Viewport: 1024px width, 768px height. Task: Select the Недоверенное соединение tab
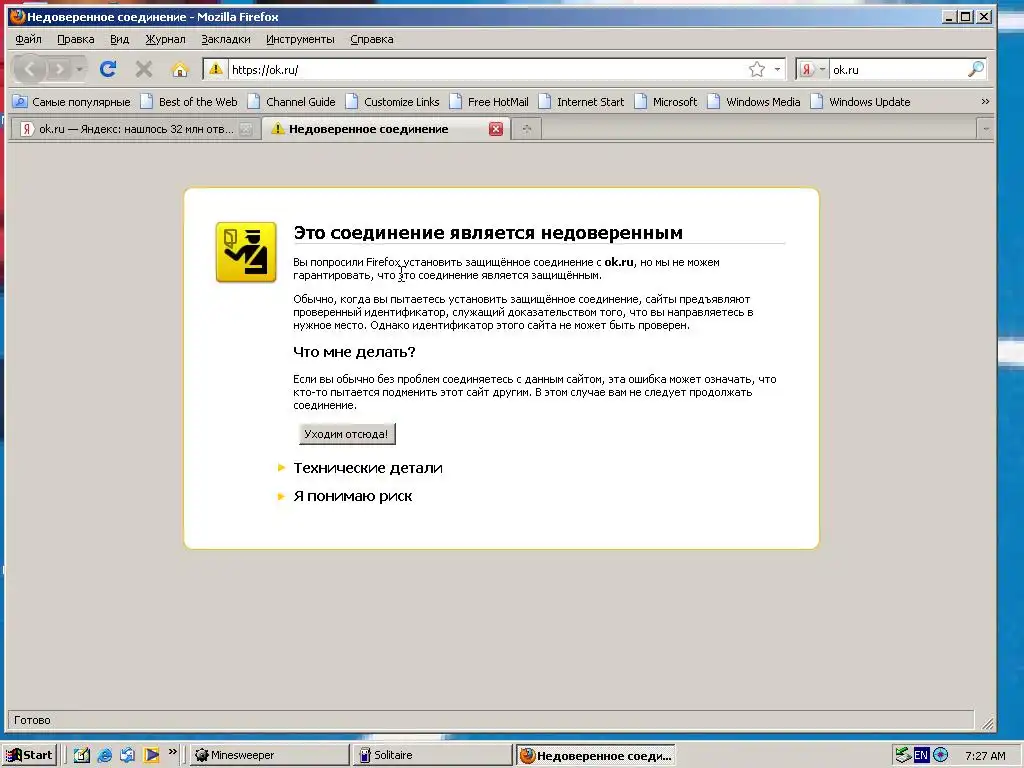[x=385, y=129]
